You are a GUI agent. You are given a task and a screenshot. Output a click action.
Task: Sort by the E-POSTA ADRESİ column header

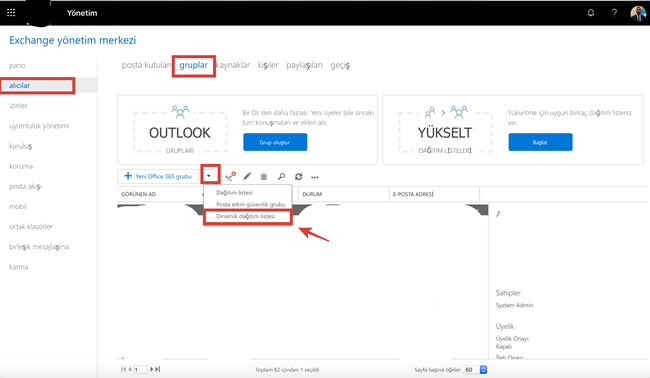click(413, 194)
